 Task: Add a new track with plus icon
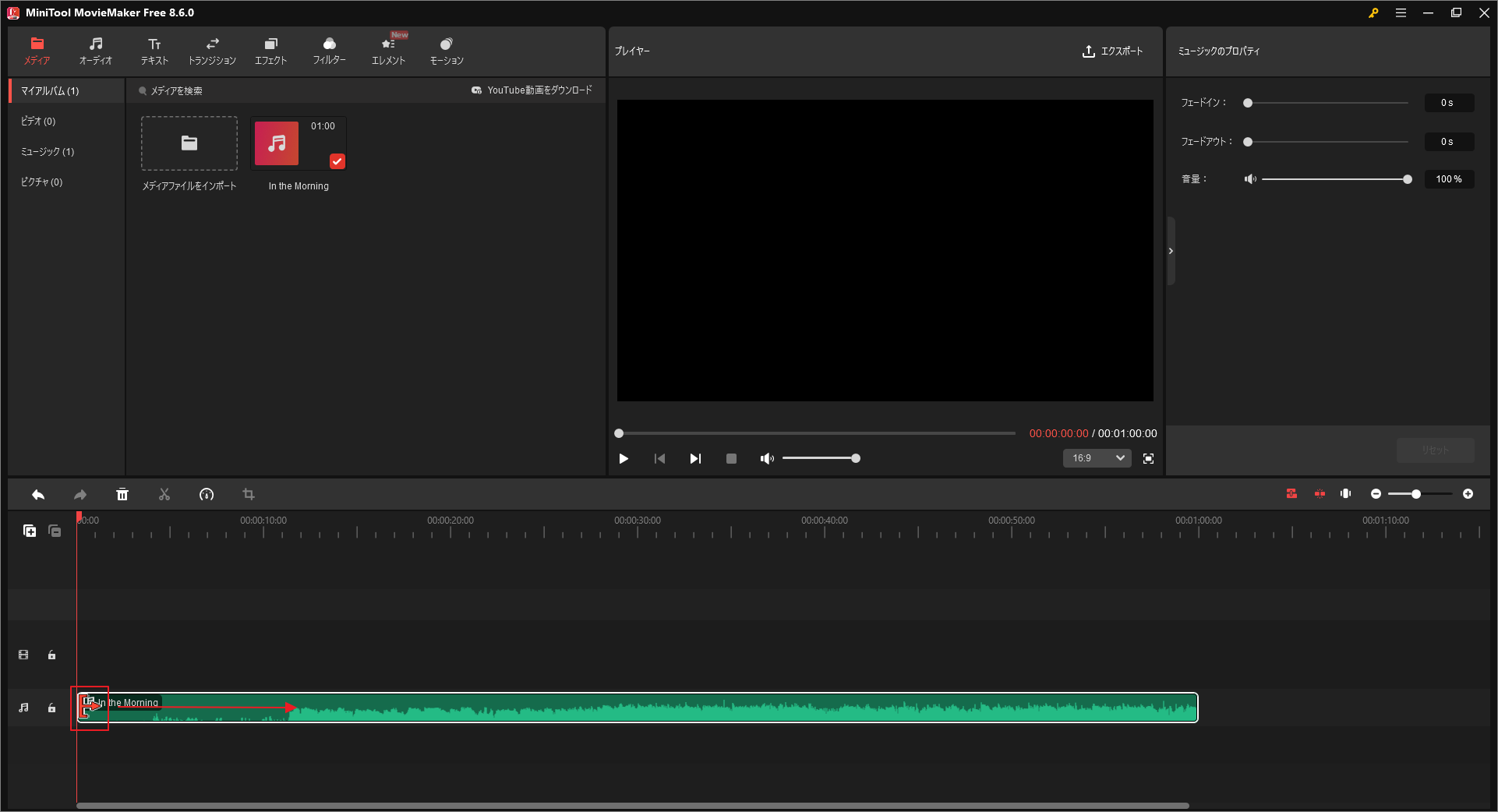tap(30, 531)
